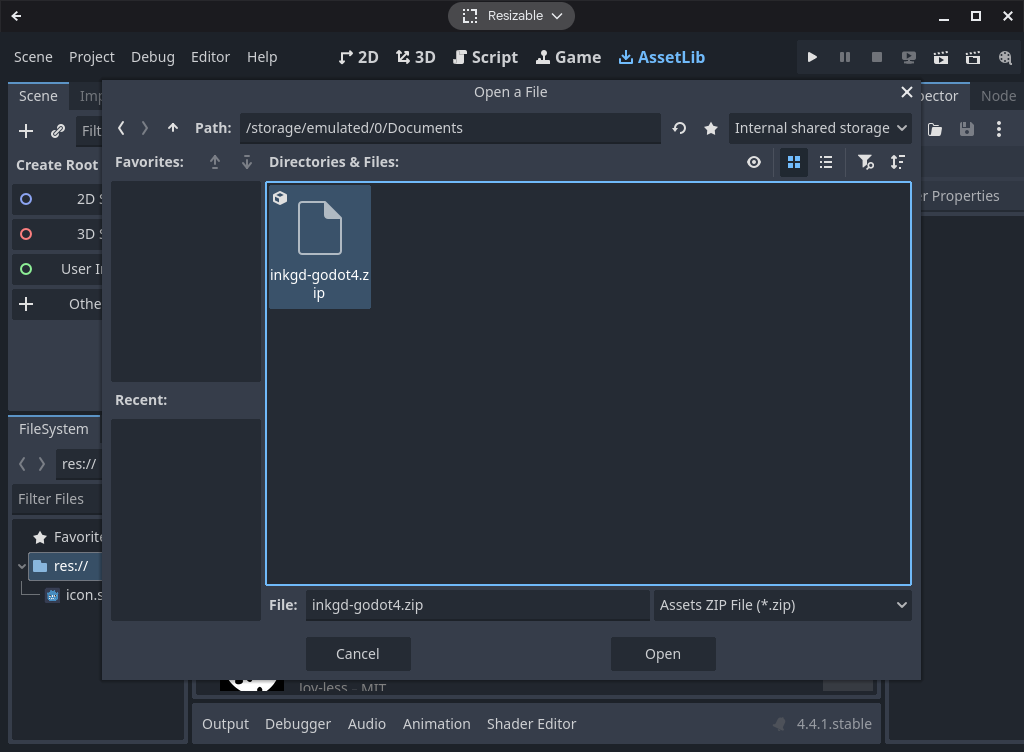Select Favorites in FileSystem tree

click(69, 537)
